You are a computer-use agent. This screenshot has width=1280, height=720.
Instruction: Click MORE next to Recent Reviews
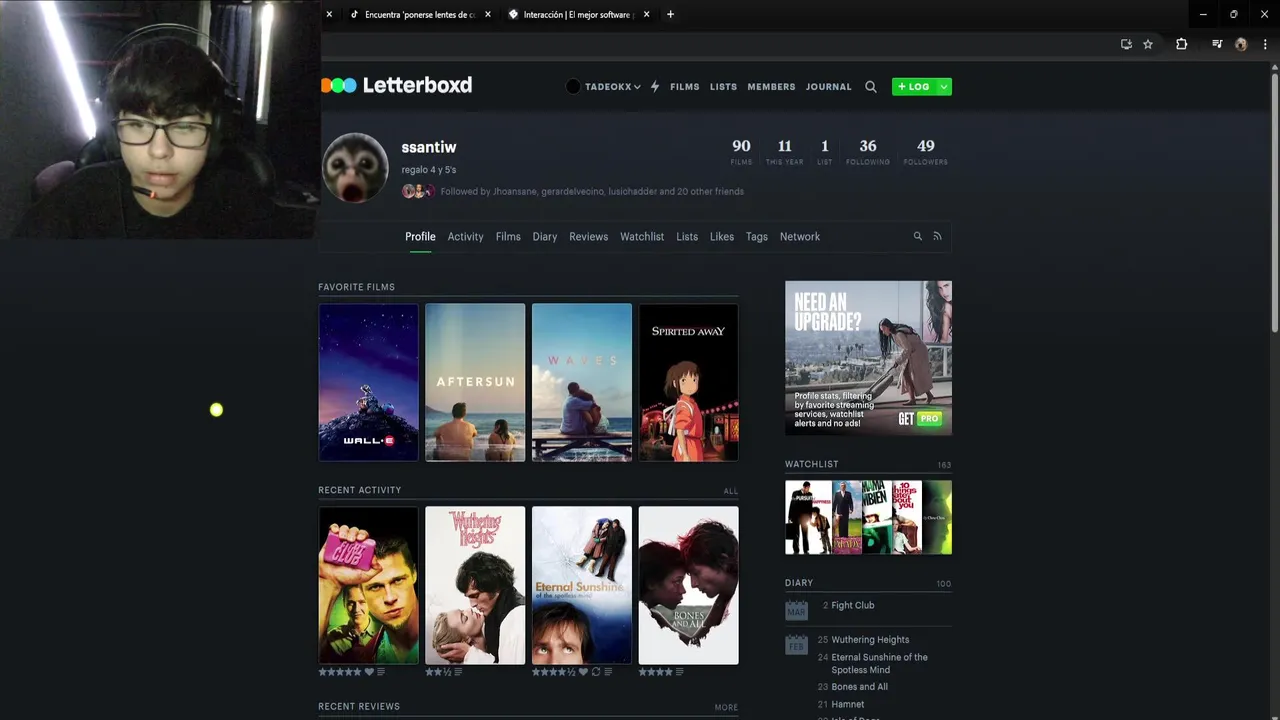pyautogui.click(x=726, y=707)
